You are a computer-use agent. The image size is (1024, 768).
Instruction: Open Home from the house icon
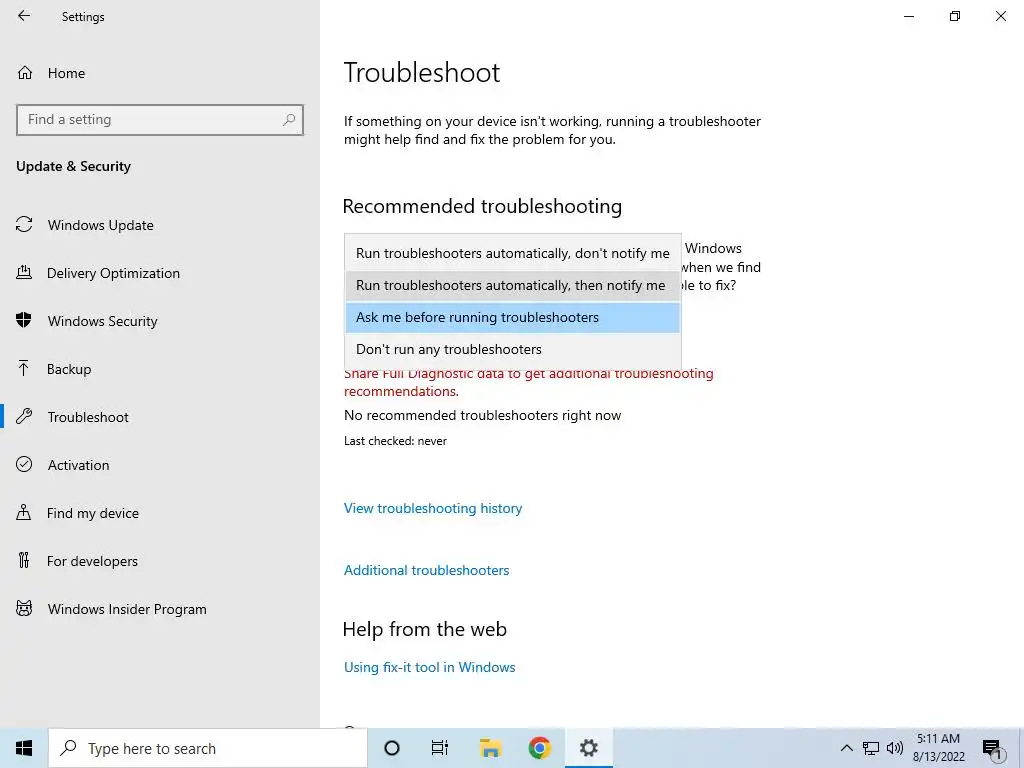(25, 72)
